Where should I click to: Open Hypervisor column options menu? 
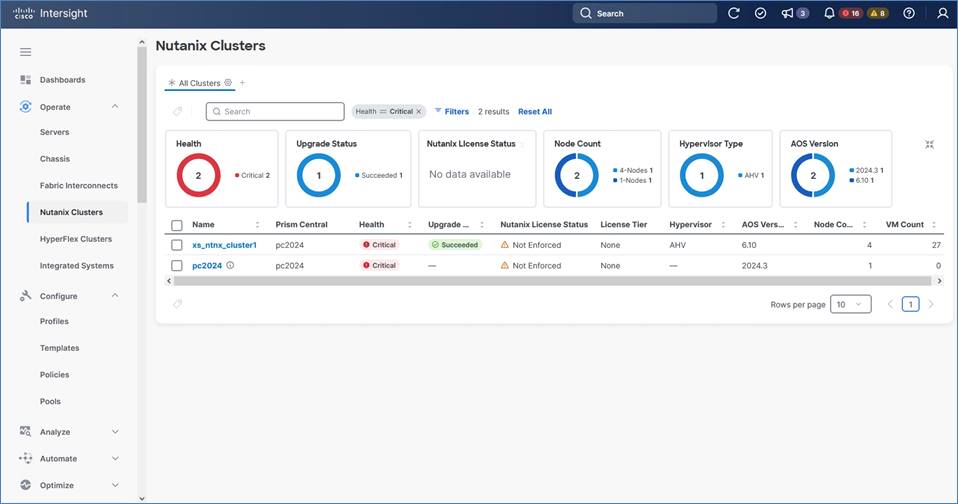(x=723, y=225)
